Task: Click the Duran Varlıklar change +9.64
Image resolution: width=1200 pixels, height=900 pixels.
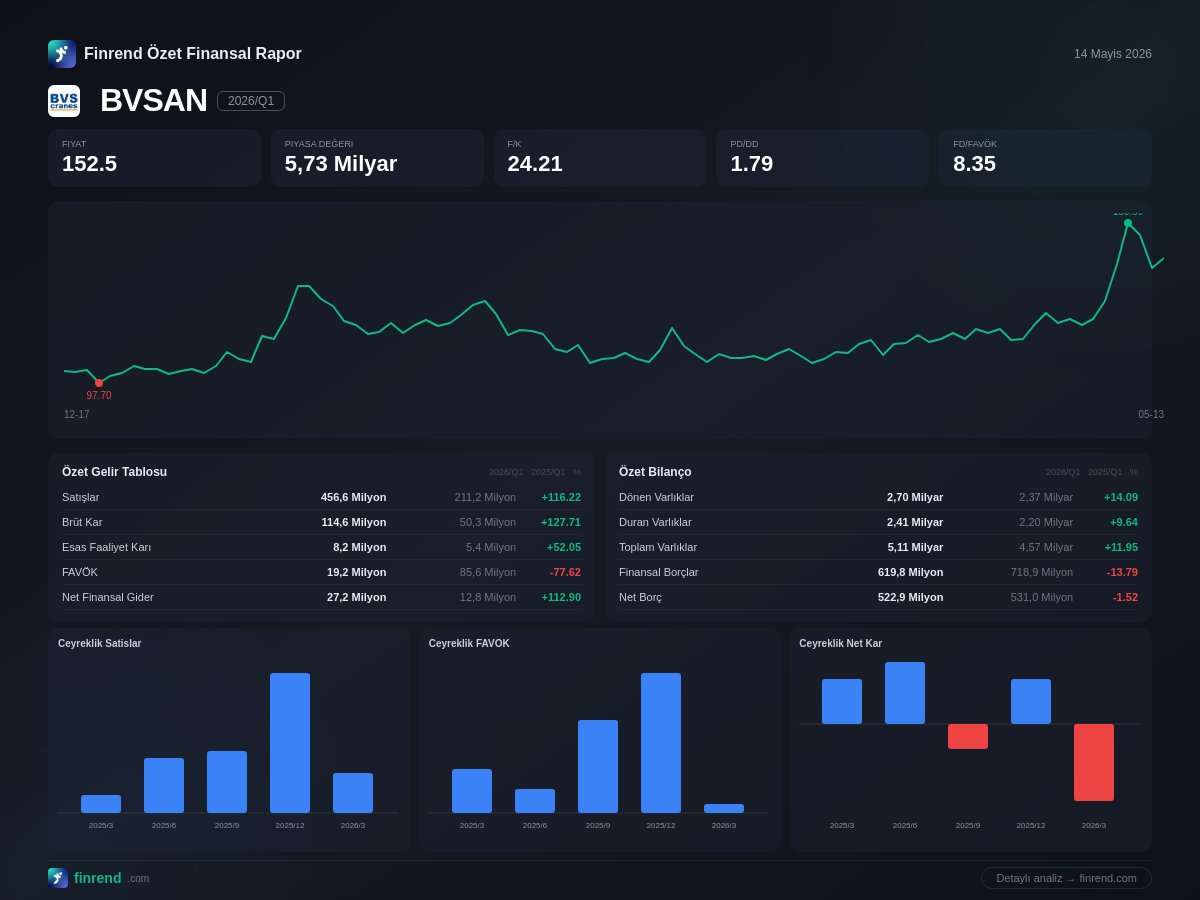Action: point(1124,522)
